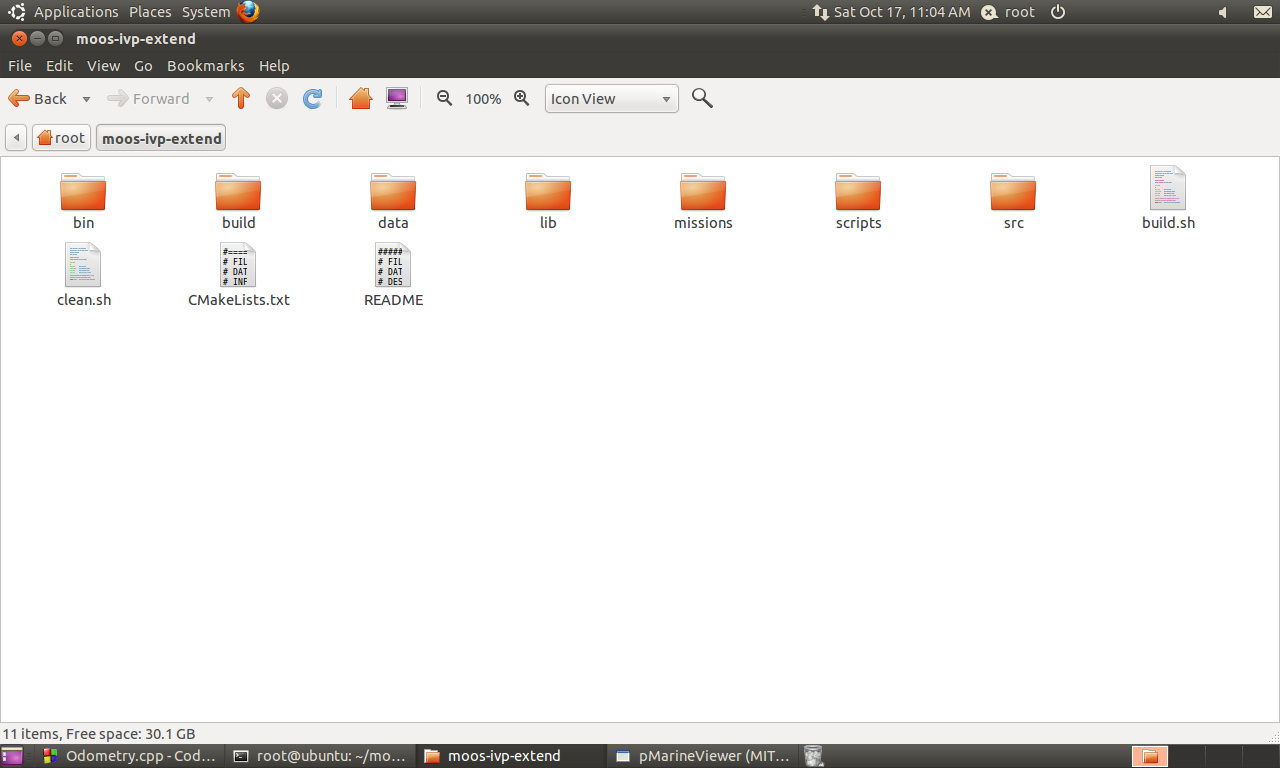Go to the Home folder
1280x768 pixels.
[361, 98]
